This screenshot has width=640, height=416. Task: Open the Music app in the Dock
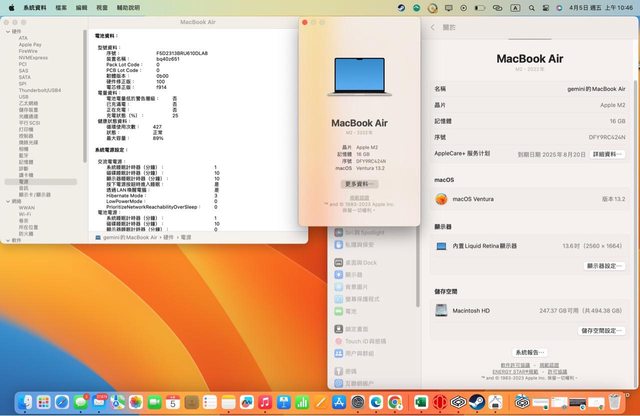(264, 401)
